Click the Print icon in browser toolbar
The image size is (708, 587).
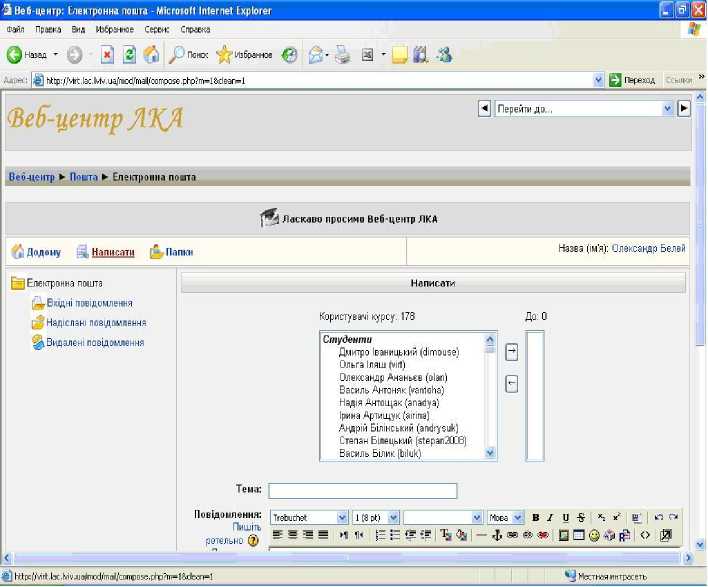tap(343, 55)
